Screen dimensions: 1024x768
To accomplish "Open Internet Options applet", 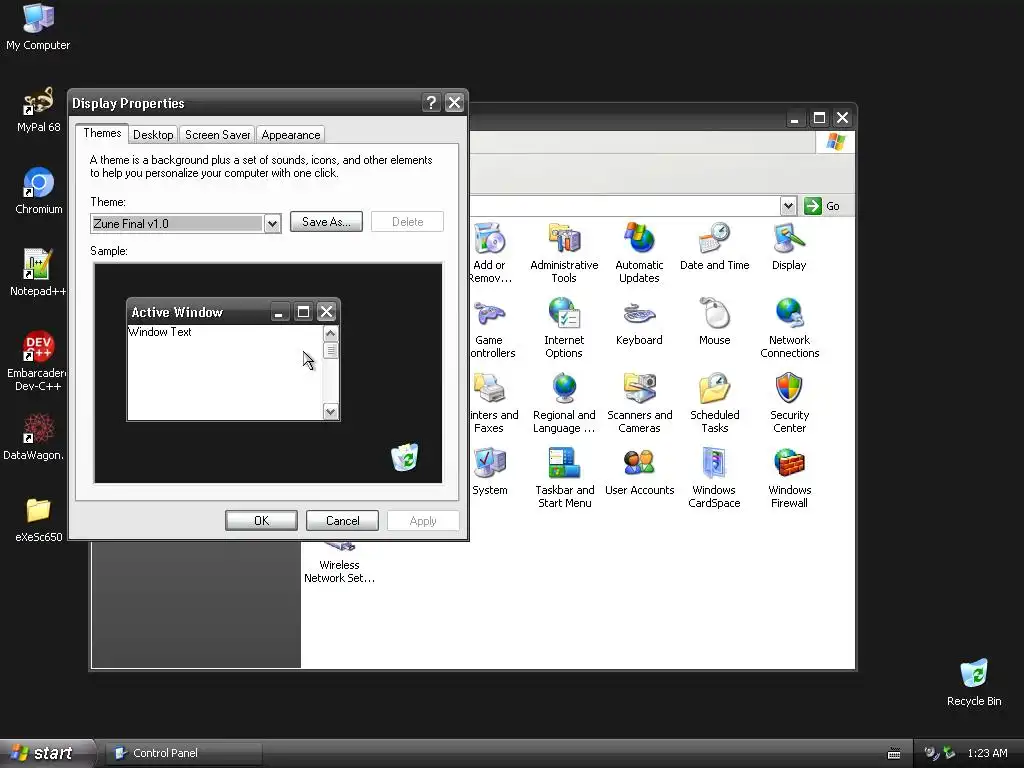I will [564, 328].
